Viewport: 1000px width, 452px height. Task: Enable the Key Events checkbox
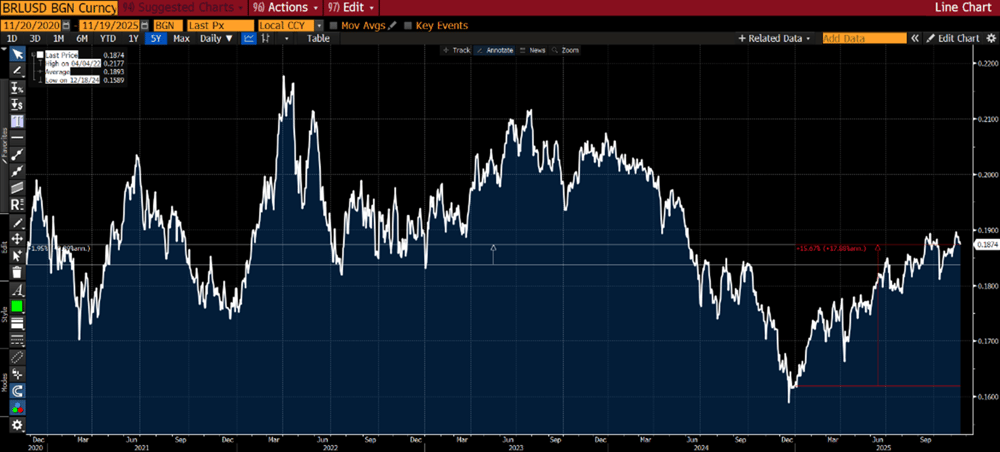click(408, 24)
